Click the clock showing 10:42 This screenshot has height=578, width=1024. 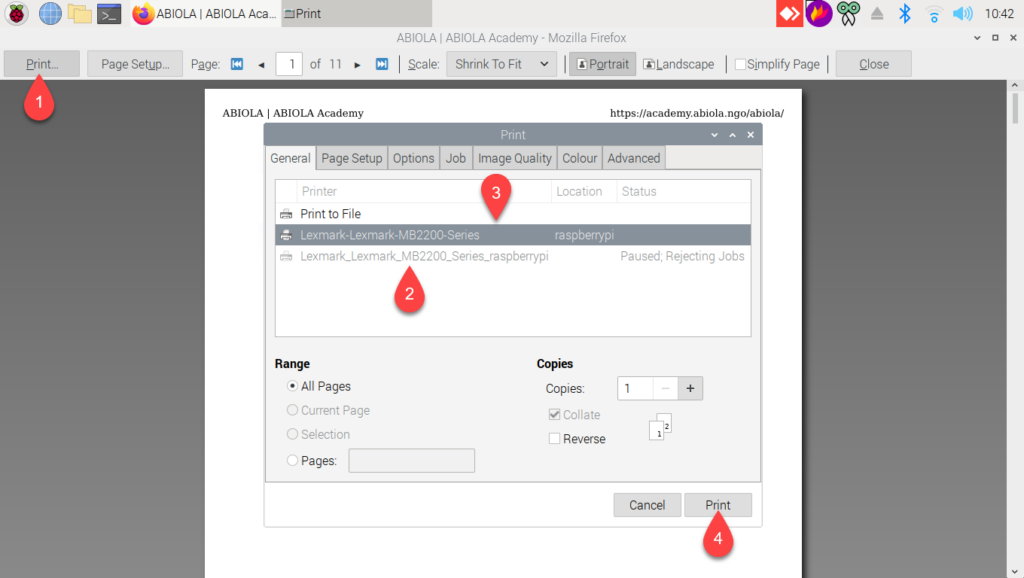(999, 14)
